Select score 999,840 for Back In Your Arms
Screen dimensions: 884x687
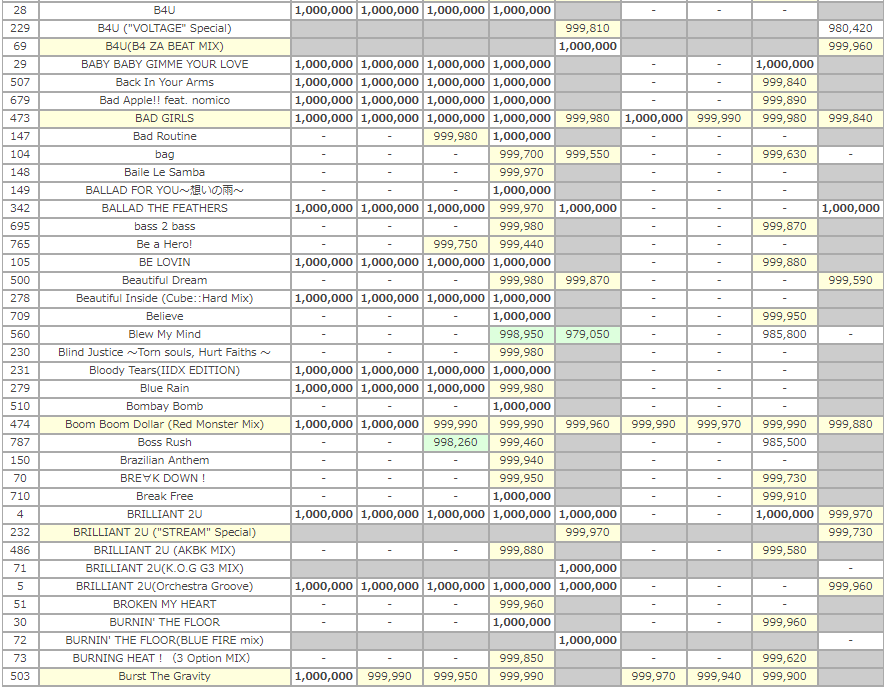pos(784,82)
